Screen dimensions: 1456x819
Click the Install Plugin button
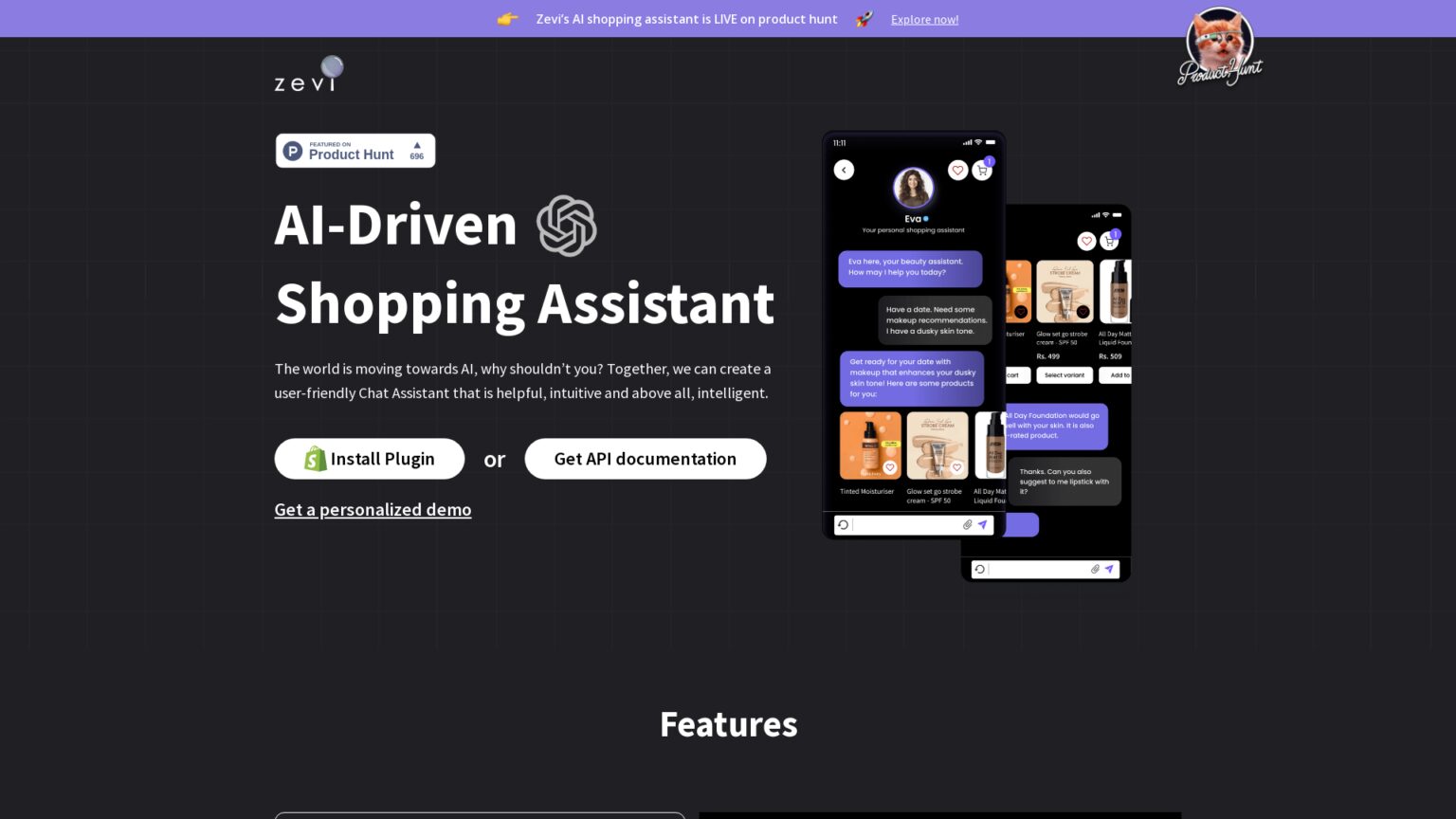click(370, 459)
